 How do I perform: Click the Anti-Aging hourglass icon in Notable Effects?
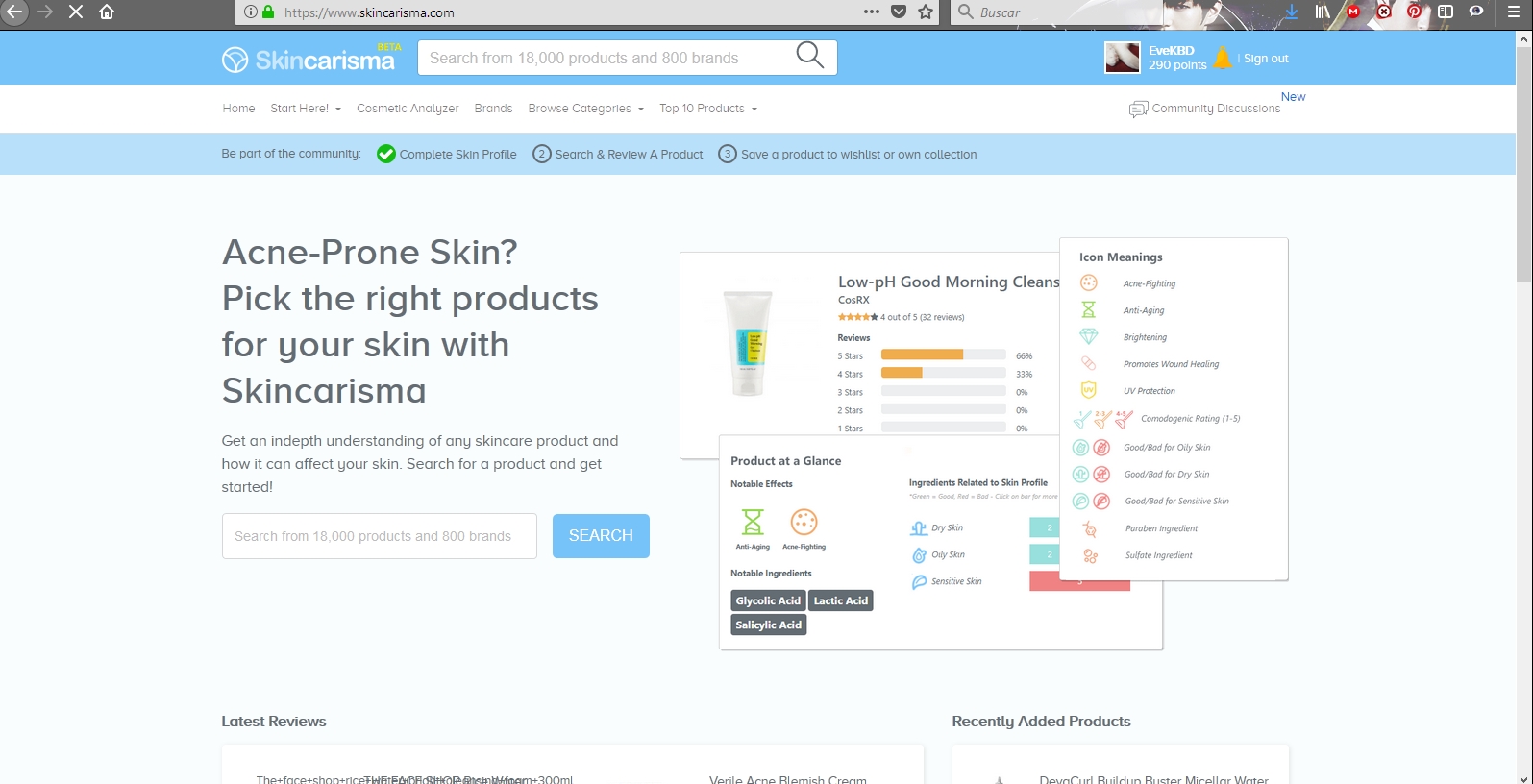[x=753, y=522]
